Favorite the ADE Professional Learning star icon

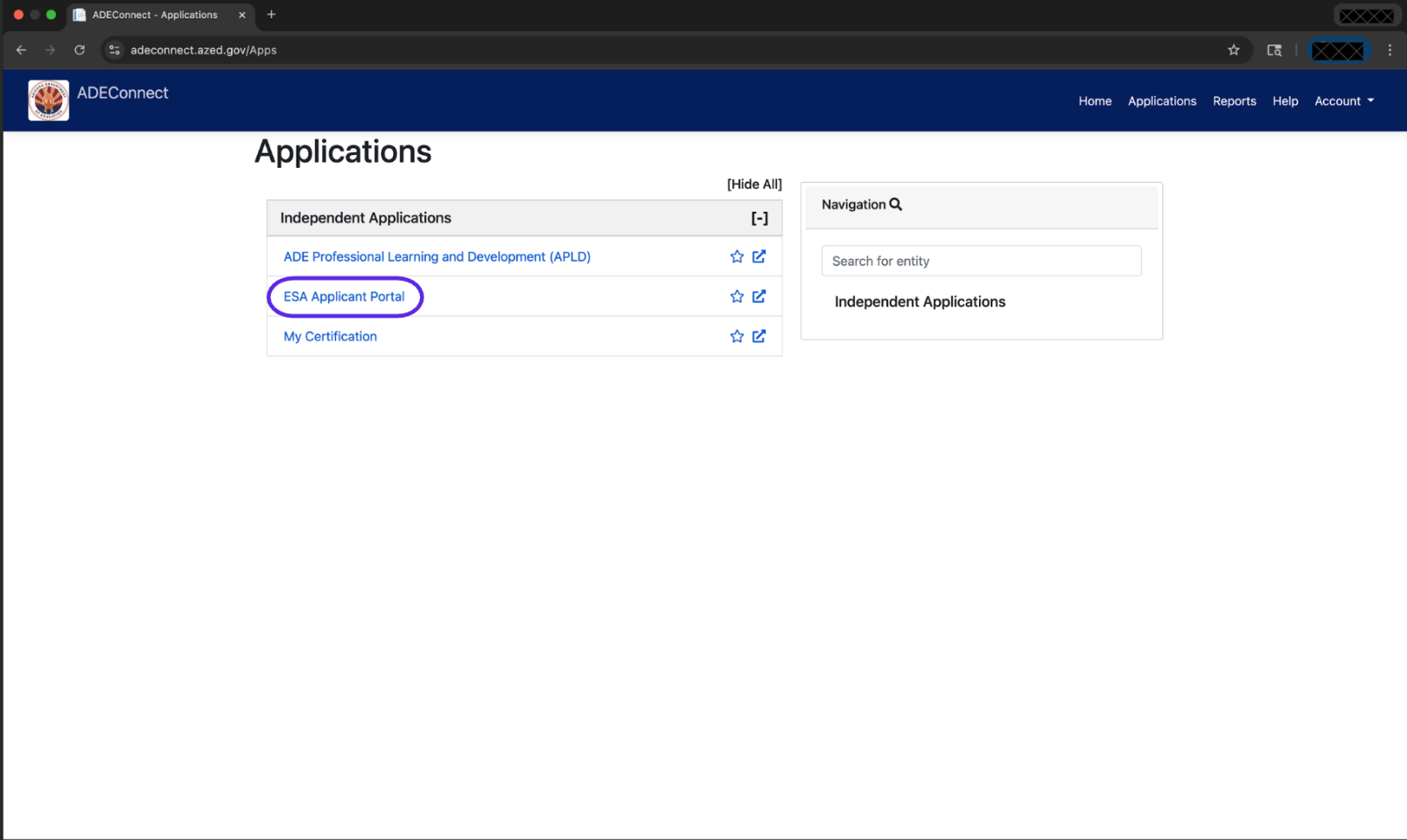(737, 256)
